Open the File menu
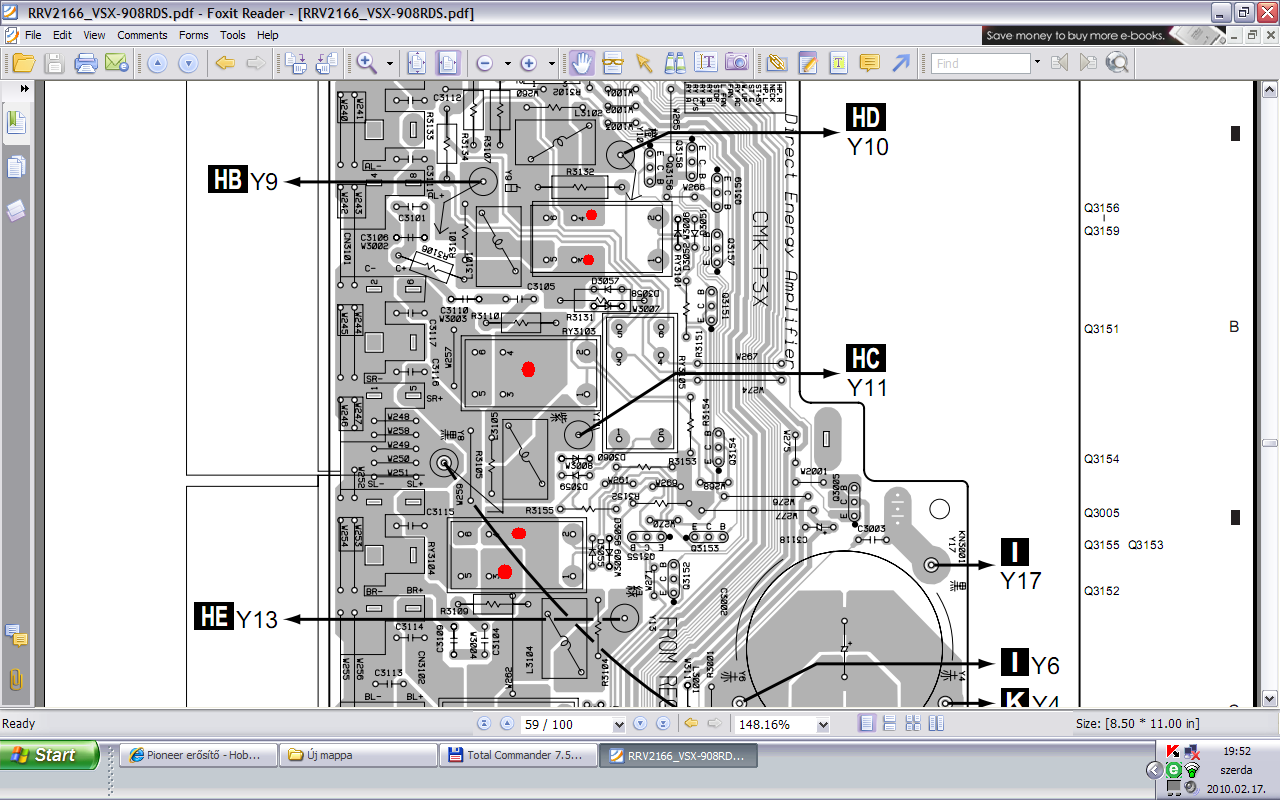1280x800 pixels. click(33, 35)
